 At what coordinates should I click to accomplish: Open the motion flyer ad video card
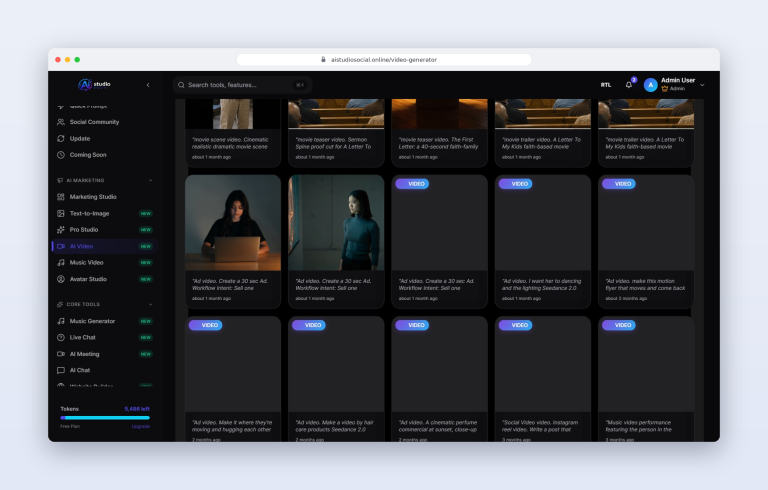[647, 242]
